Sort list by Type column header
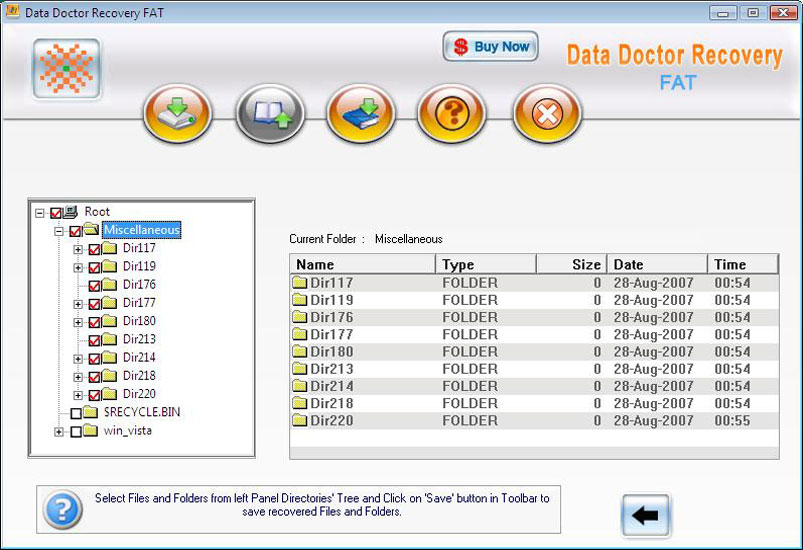This screenshot has height=550, width=803. 486,264
